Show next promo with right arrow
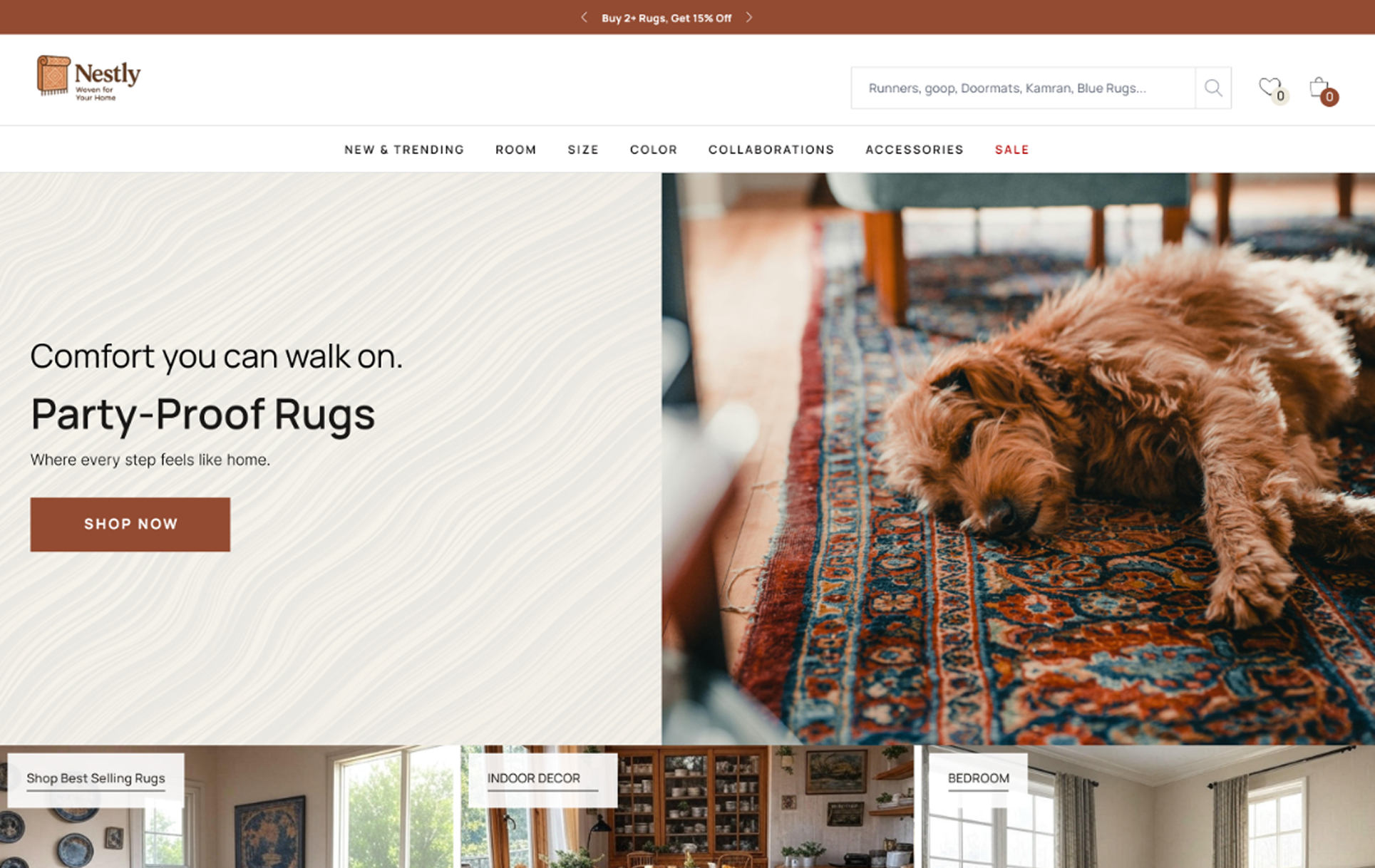Viewport: 1375px width, 868px height. [749, 17]
